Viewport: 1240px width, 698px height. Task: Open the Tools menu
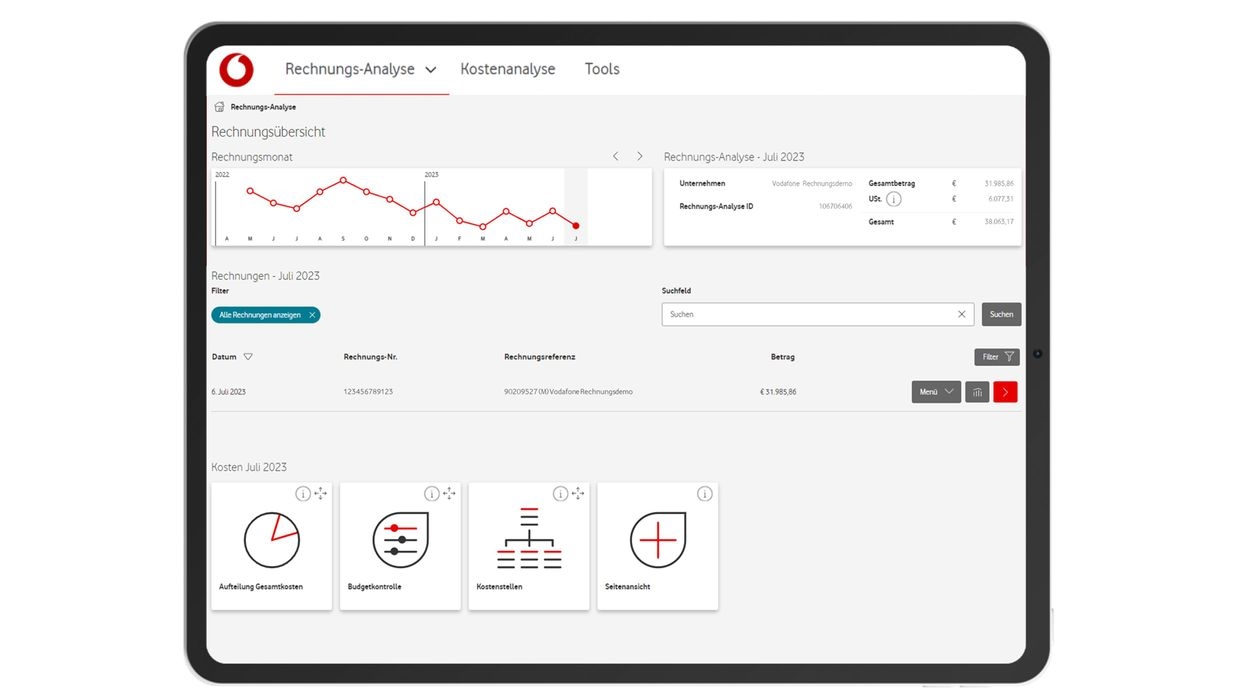pyautogui.click(x=602, y=69)
